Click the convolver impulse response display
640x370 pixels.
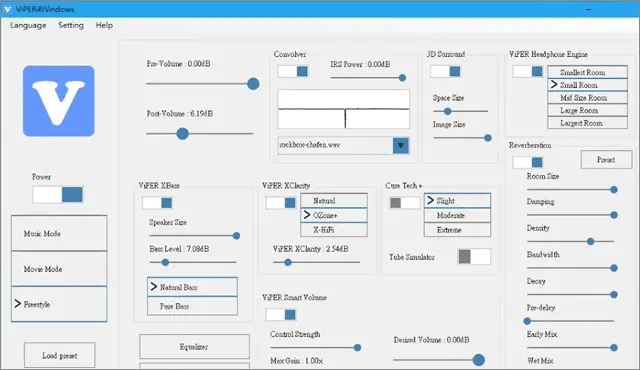[344, 109]
